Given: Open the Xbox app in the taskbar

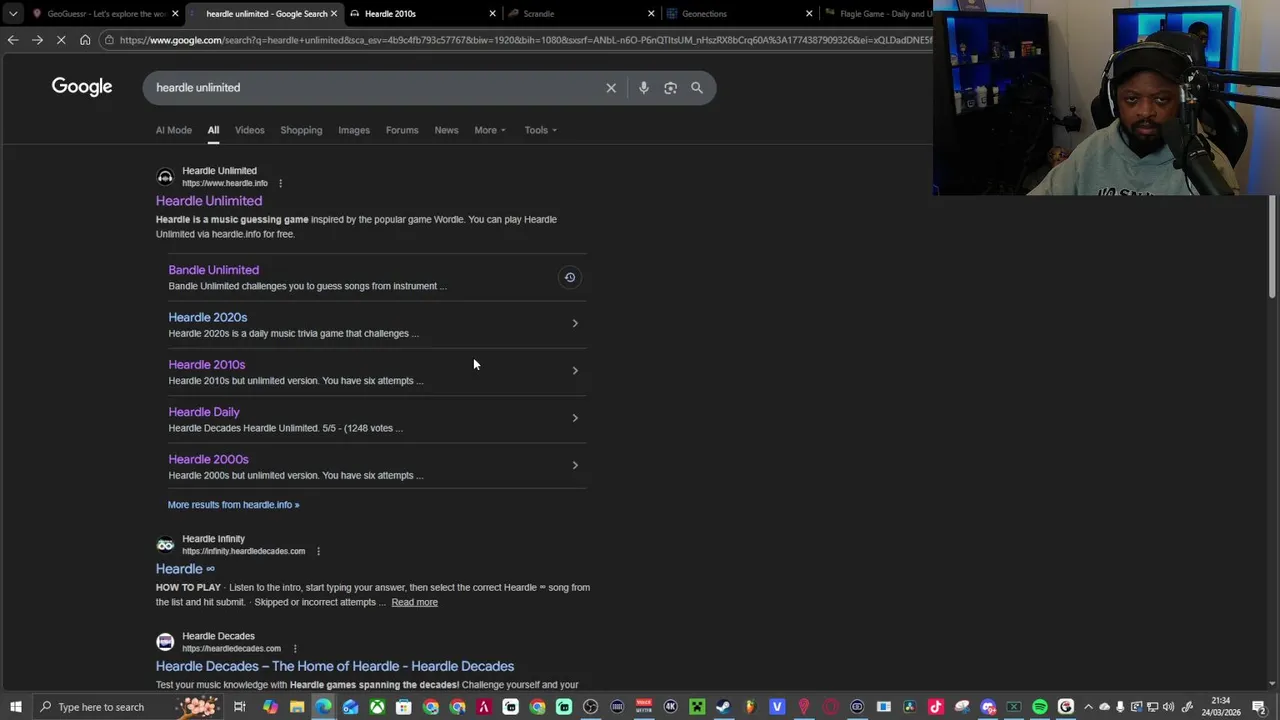Looking at the screenshot, I should [377, 707].
